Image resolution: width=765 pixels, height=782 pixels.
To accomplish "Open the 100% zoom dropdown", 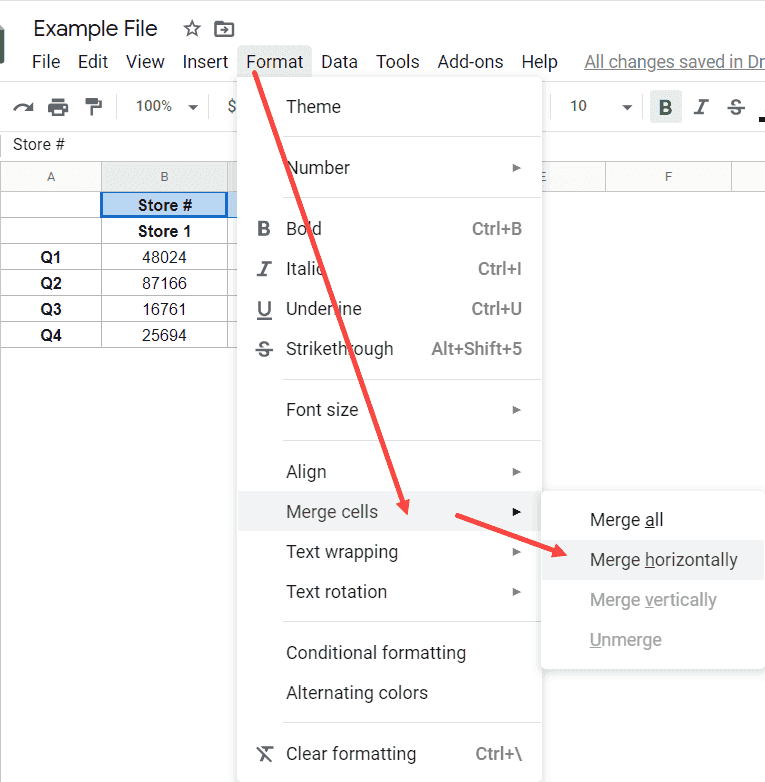I will [x=167, y=107].
